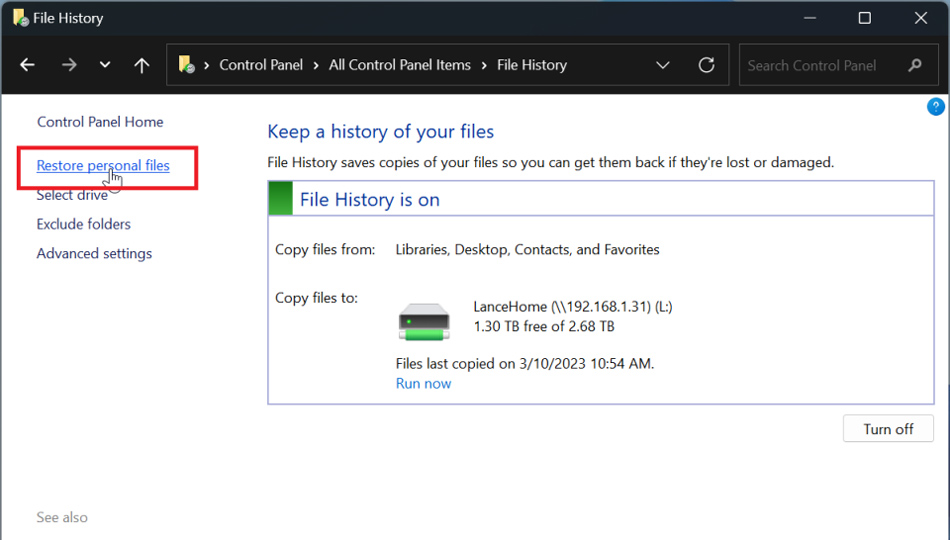Turn off File History
The width and height of the screenshot is (950, 540).
tap(888, 429)
